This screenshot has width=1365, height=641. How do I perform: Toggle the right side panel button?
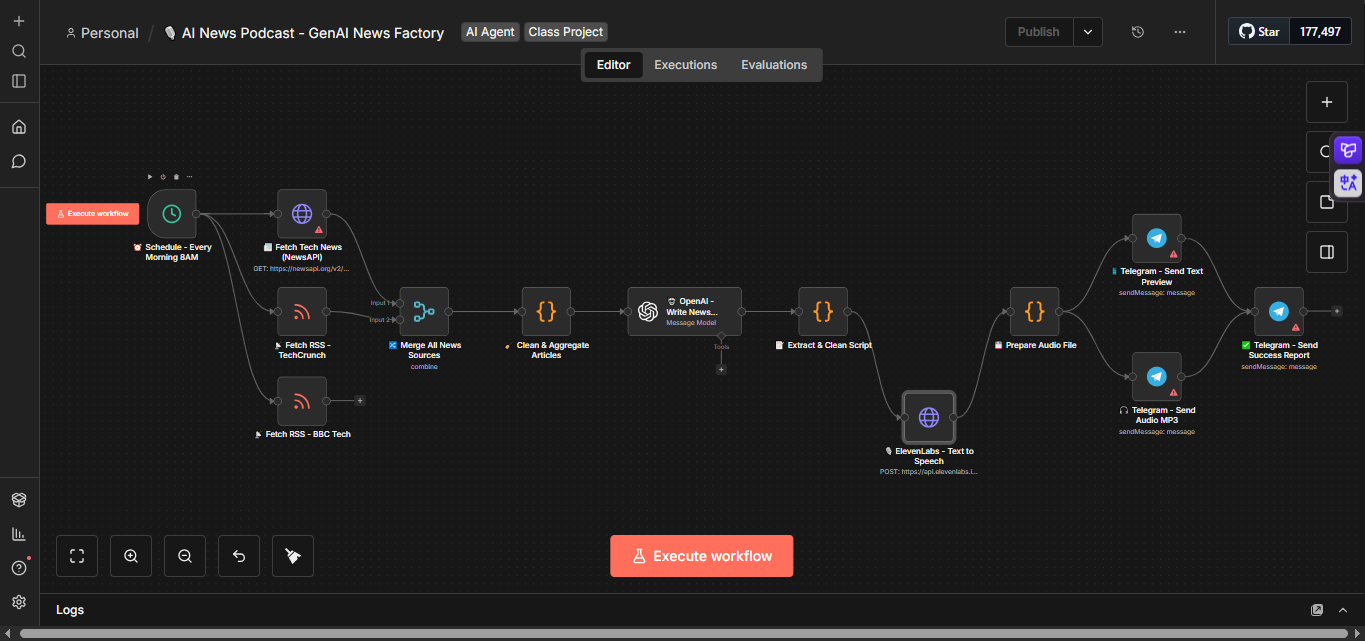1327,252
